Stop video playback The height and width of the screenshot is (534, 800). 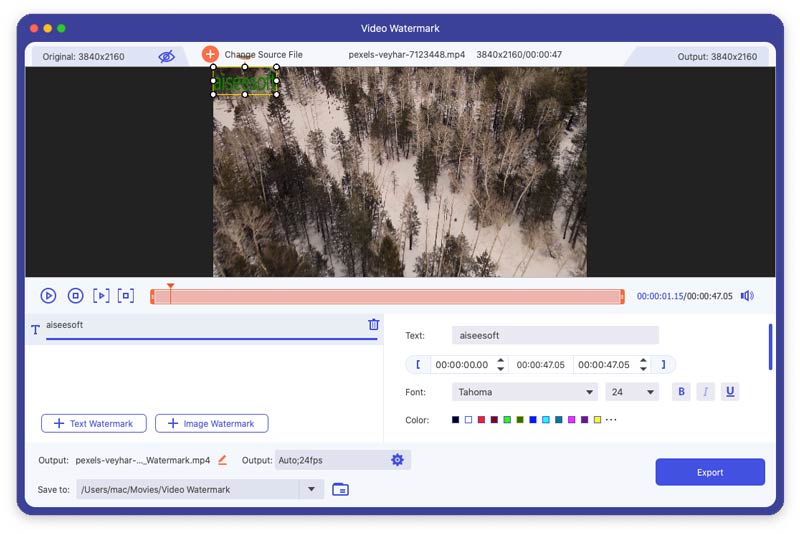tap(75, 296)
